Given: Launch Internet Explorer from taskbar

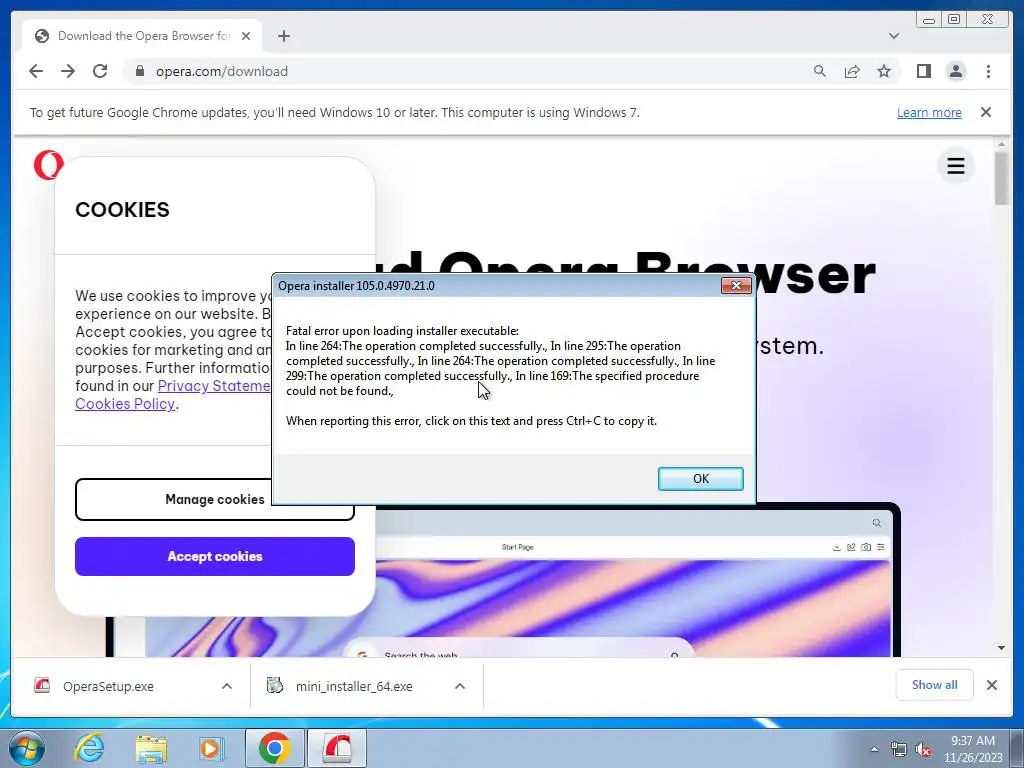Looking at the screenshot, I should pyautogui.click(x=89, y=748).
